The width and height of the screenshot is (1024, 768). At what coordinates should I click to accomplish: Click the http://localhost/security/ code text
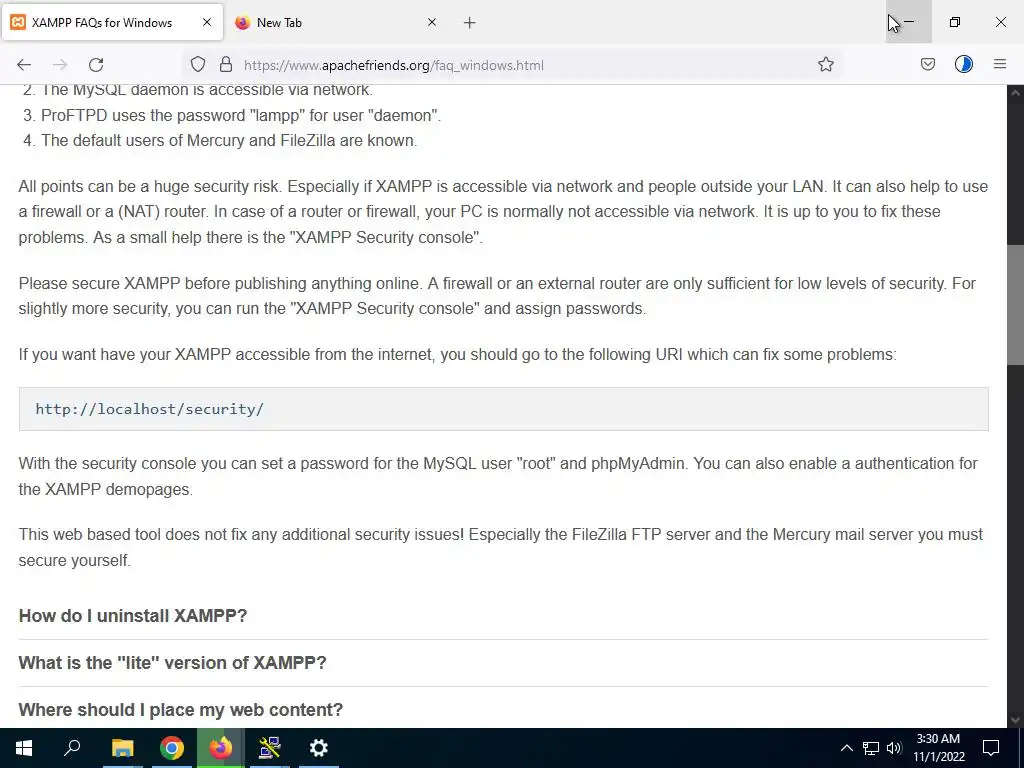pyautogui.click(x=150, y=409)
